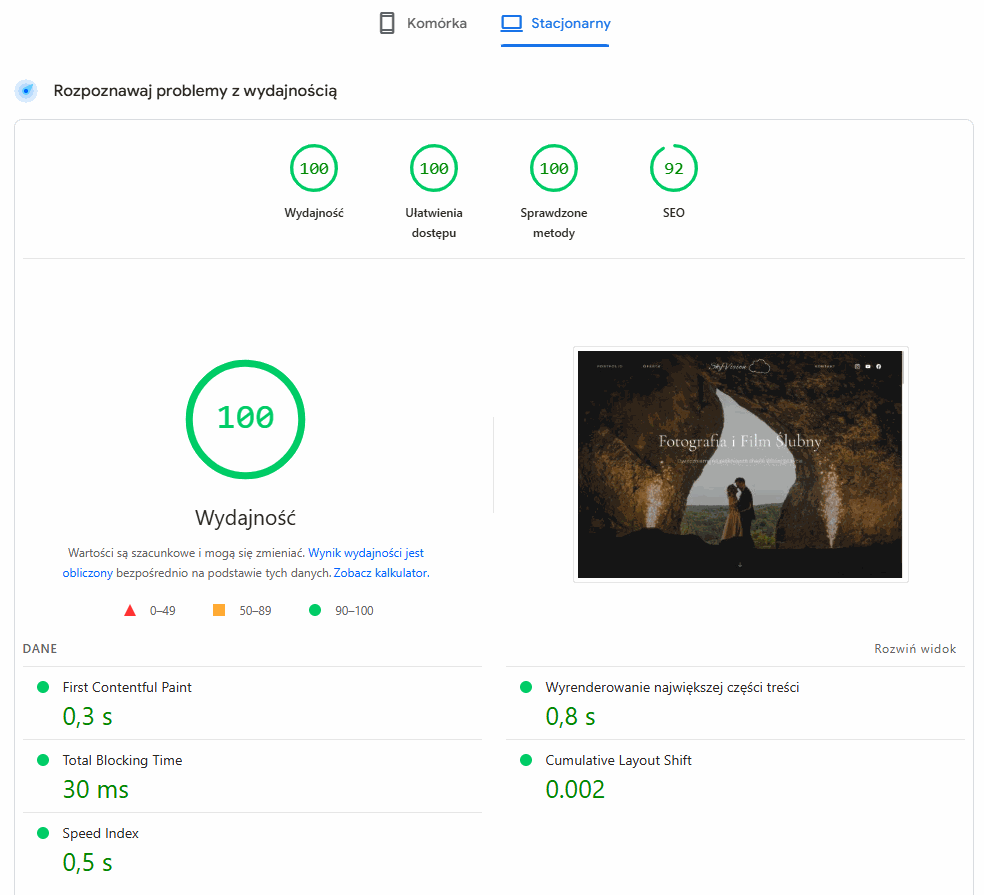This screenshot has width=984, height=895.
Task: Click the Wydajność label under first gauge
Action: click(x=314, y=213)
